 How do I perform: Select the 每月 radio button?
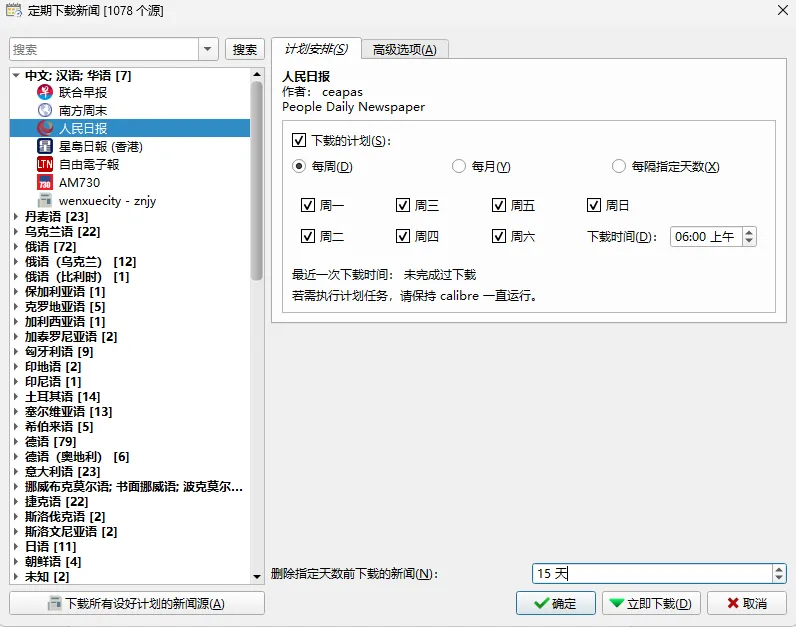tap(458, 166)
